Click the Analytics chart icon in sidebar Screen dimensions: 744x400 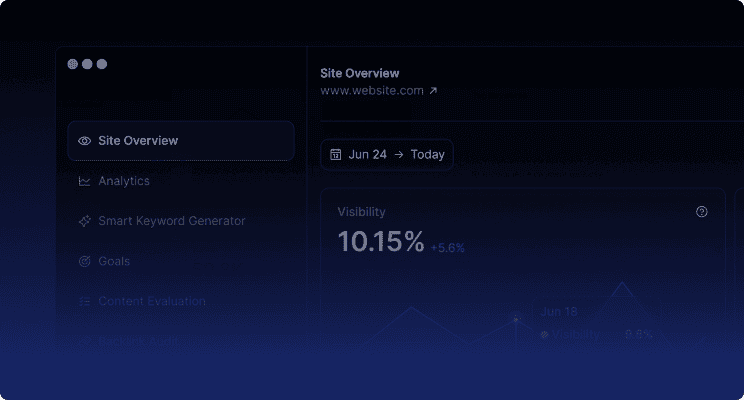[85, 181]
